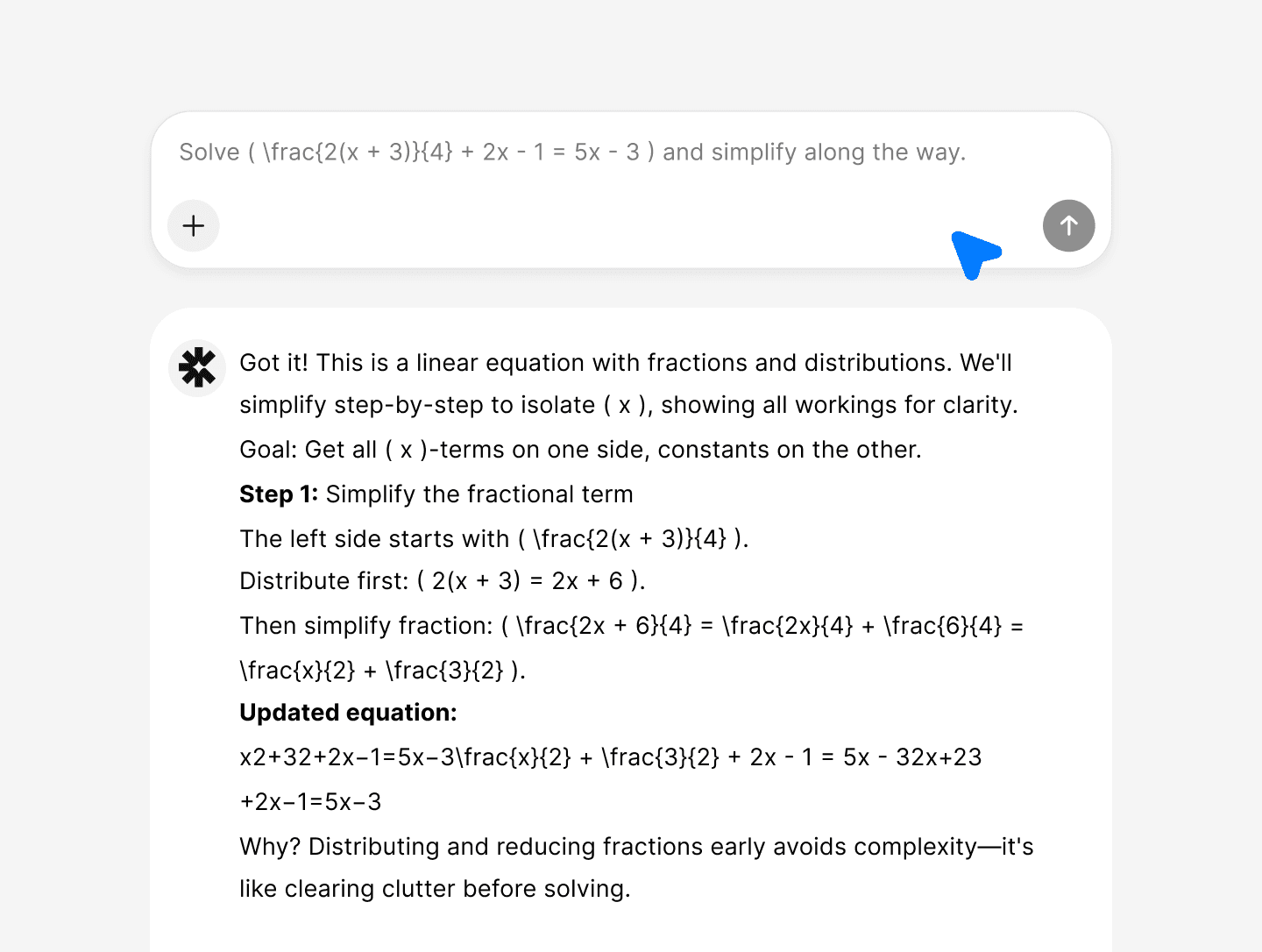Select the bold Updated equation heading
Viewport: 1262px width, 952px height.
click(347, 713)
